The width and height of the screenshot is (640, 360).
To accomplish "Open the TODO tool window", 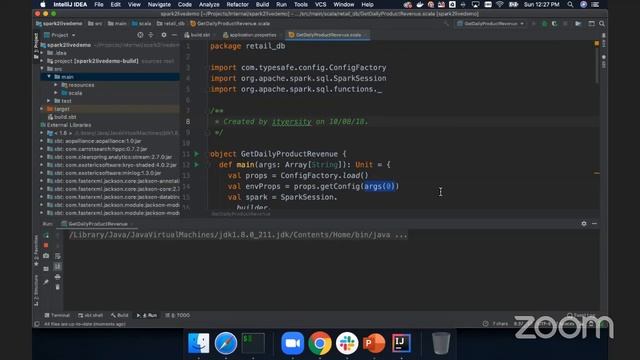I will coord(178,315).
